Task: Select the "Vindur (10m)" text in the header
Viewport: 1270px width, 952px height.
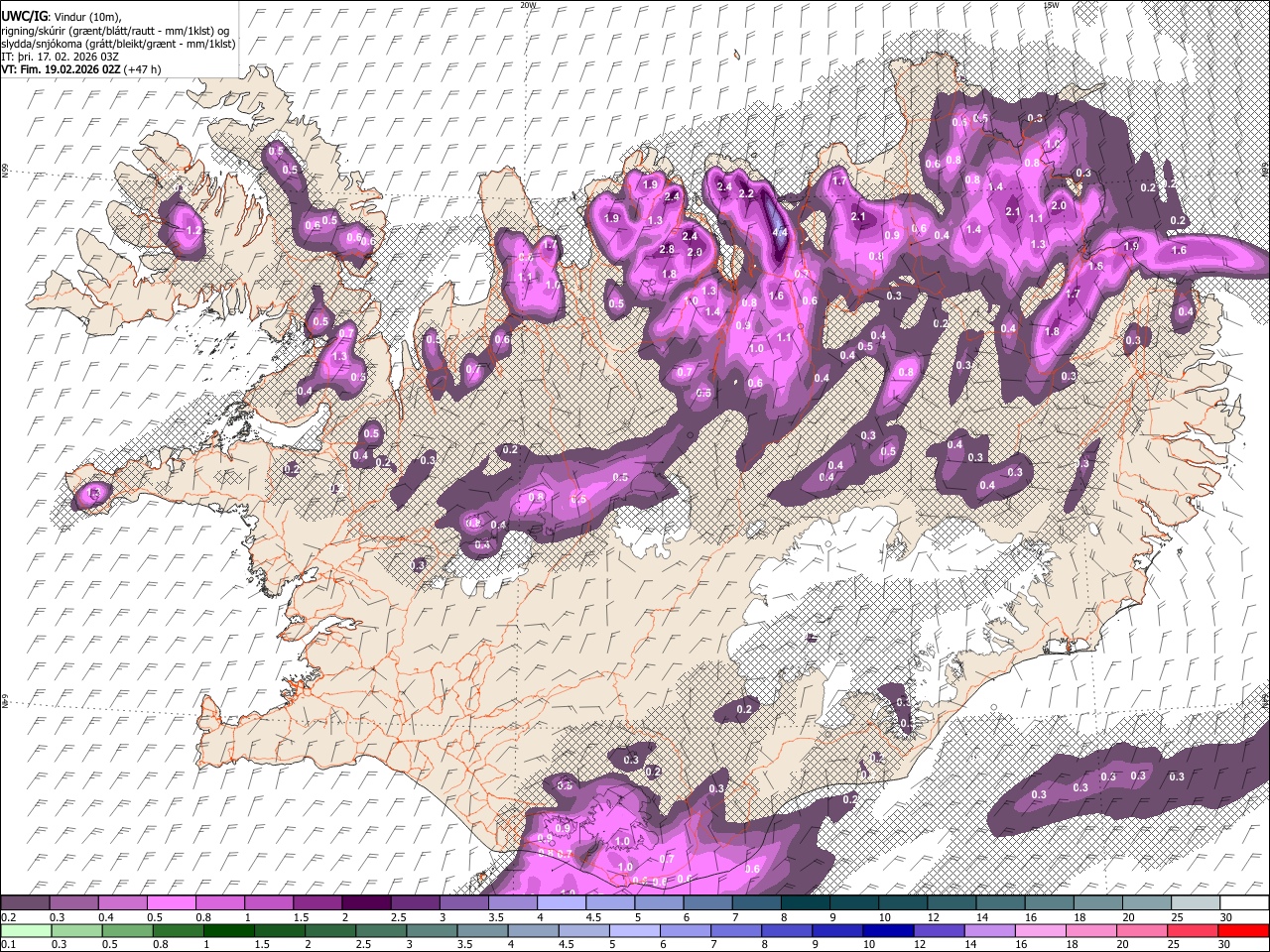Action: click(85, 16)
